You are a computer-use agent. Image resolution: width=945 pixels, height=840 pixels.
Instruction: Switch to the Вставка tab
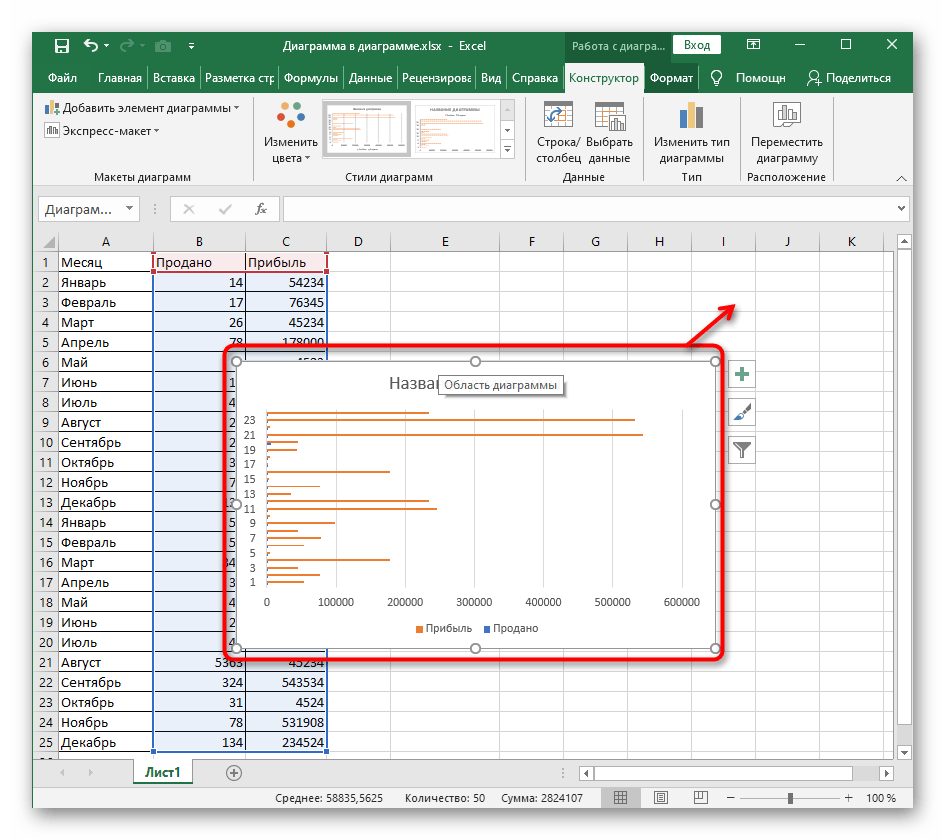[174, 78]
